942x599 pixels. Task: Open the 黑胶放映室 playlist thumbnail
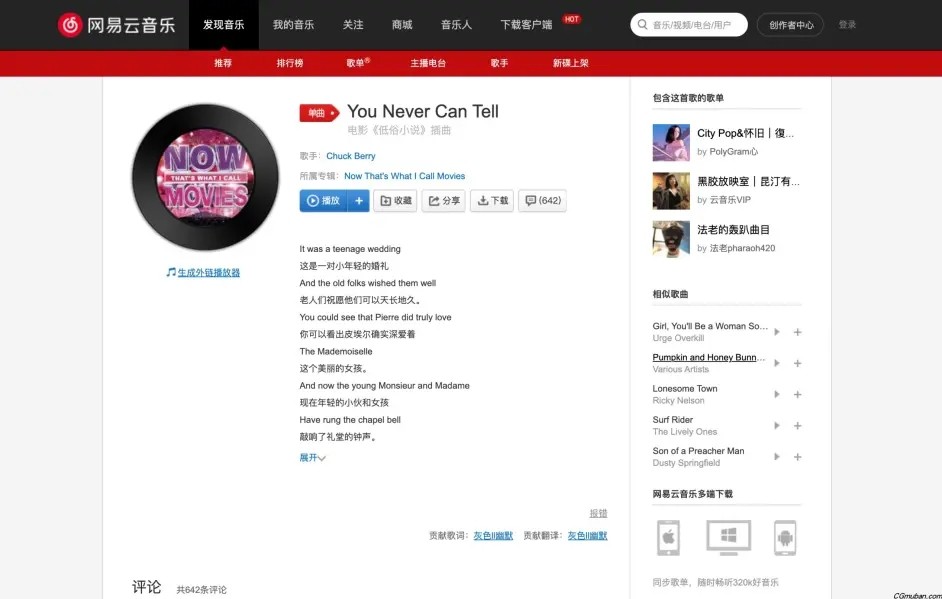tap(671, 190)
